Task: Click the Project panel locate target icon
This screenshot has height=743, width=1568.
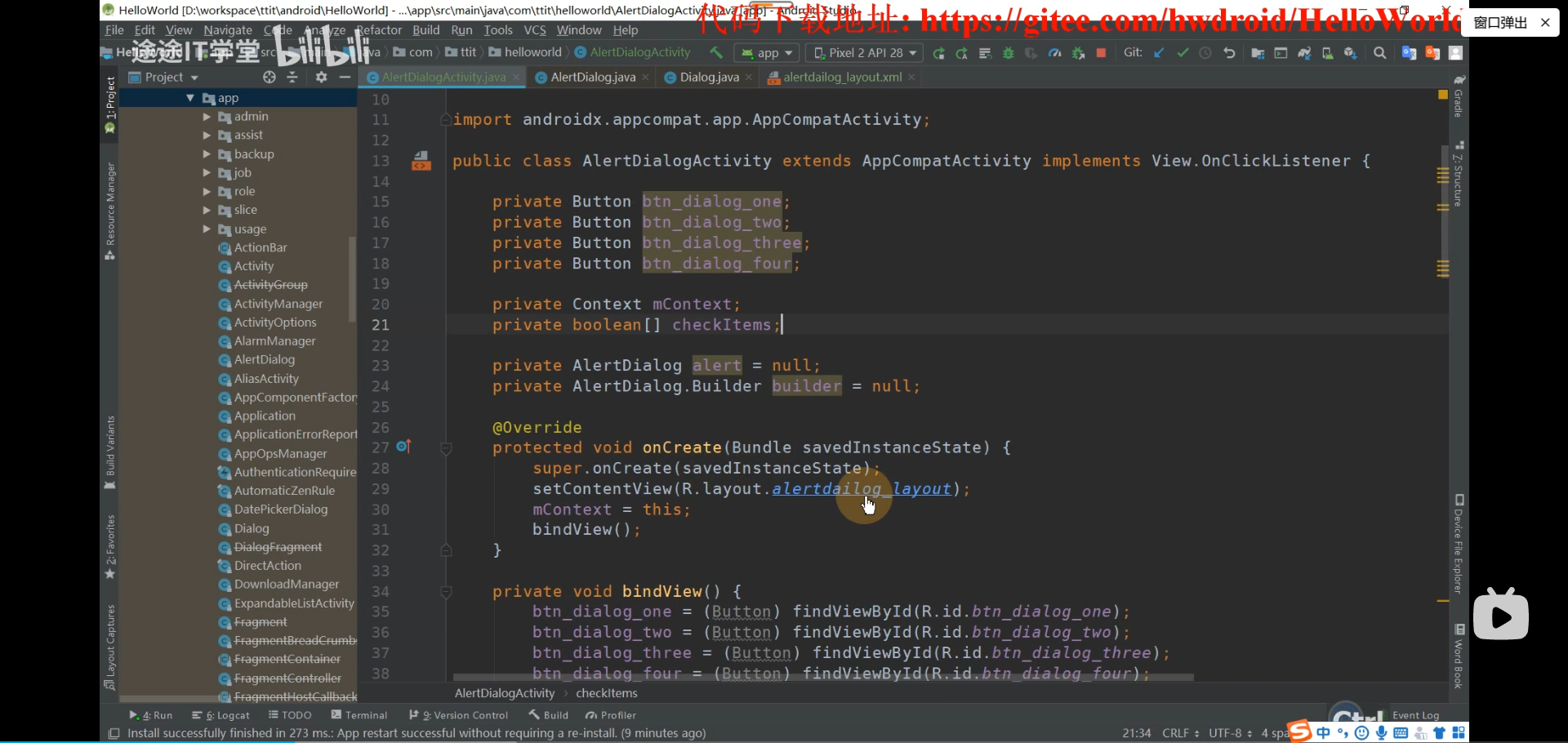Action: tap(269, 77)
